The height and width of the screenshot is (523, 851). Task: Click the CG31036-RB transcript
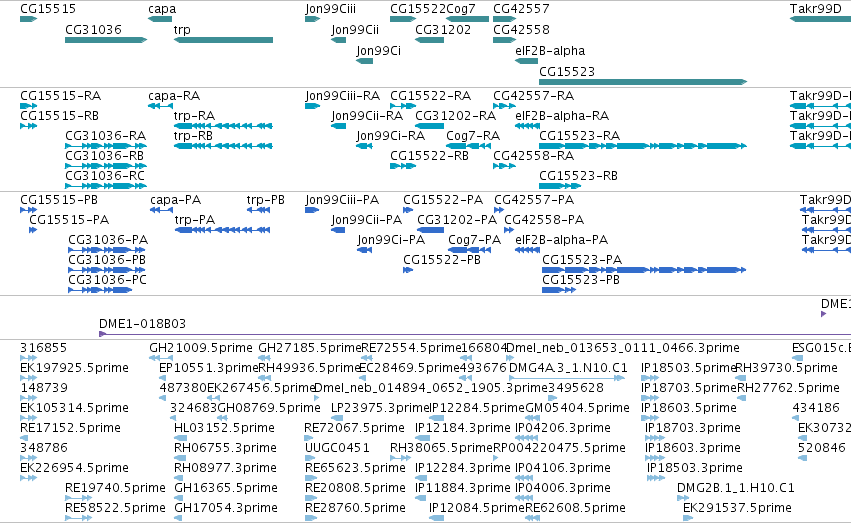[x=106, y=166]
